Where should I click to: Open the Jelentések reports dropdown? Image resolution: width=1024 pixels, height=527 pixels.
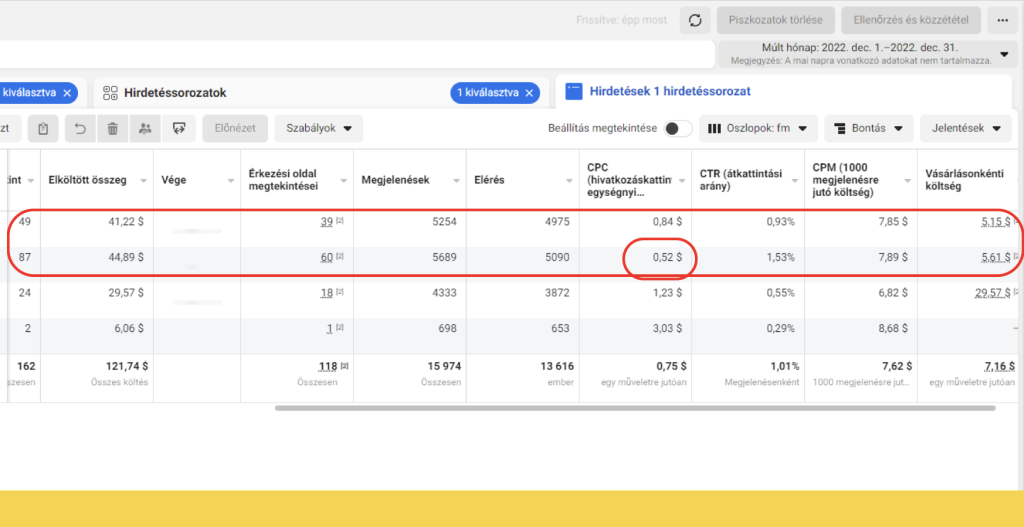point(965,128)
